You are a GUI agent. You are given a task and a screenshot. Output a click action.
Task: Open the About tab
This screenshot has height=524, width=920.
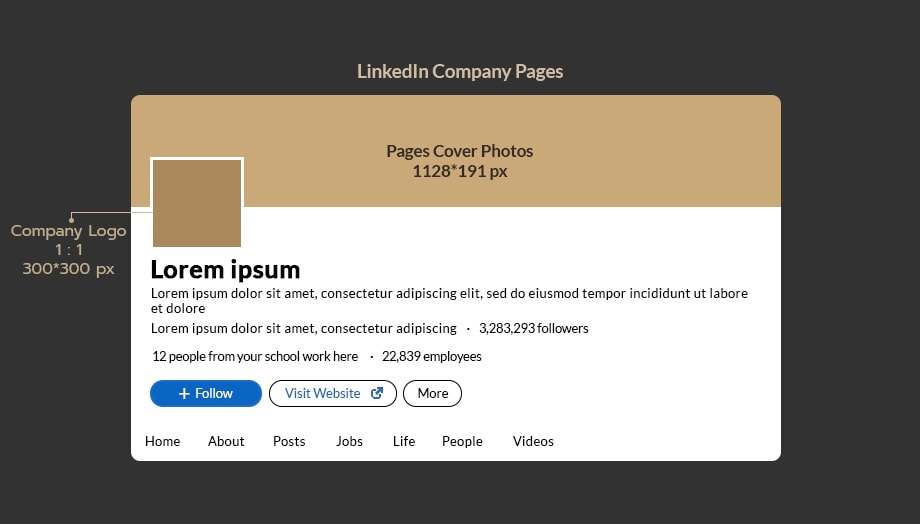coord(226,441)
